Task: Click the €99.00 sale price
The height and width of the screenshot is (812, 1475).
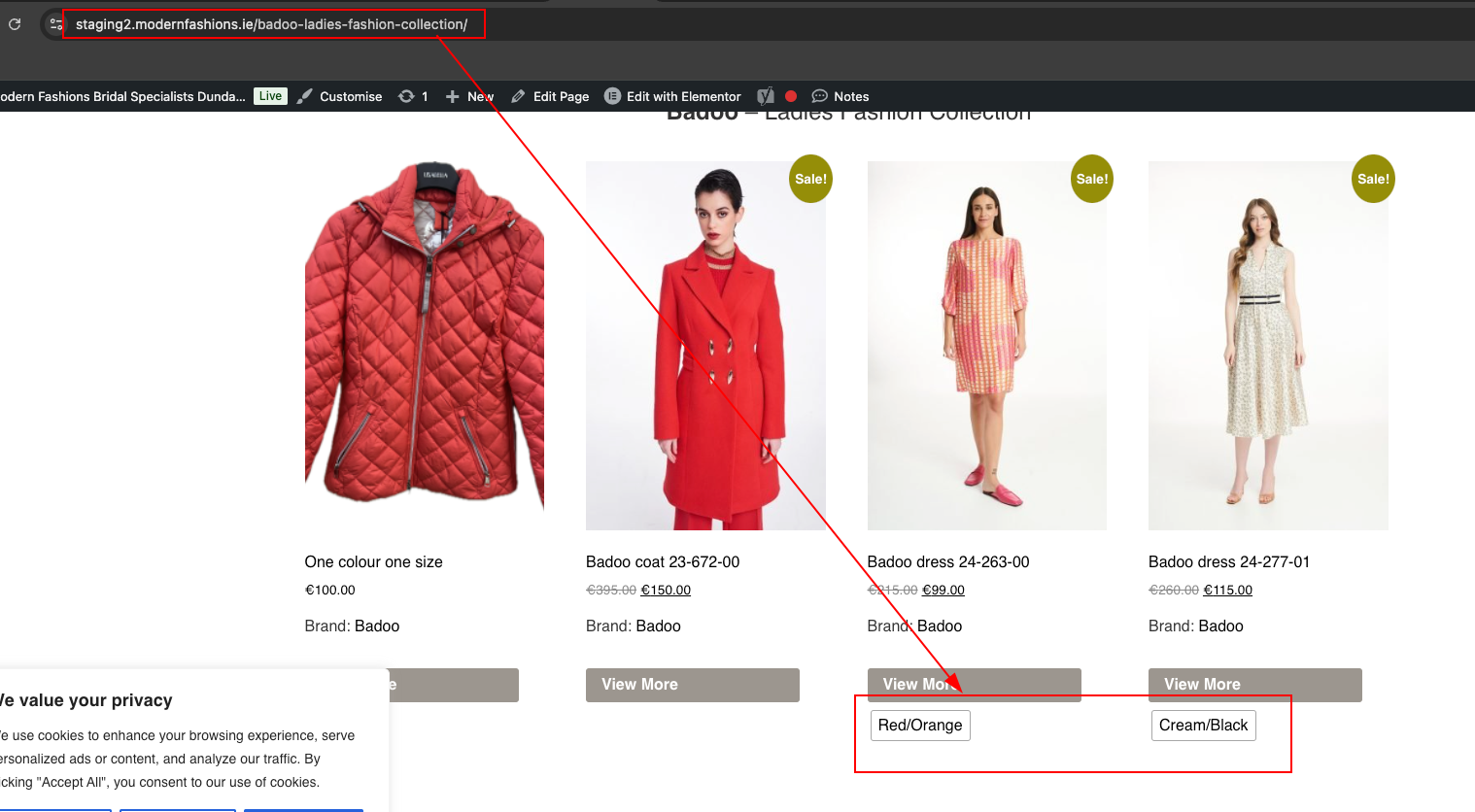Action: click(x=943, y=590)
